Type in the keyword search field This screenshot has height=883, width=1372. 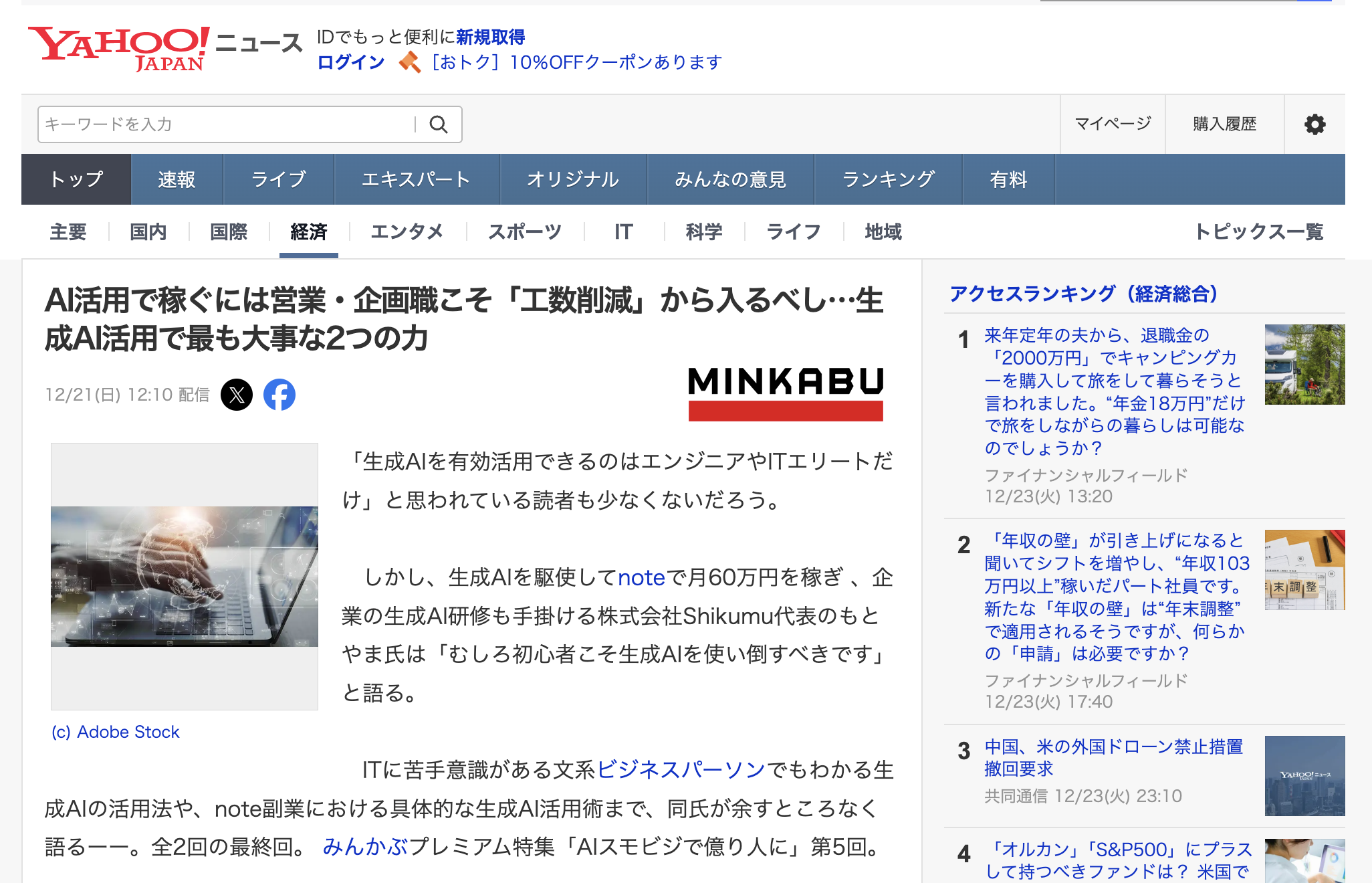[x=227, y=124]
